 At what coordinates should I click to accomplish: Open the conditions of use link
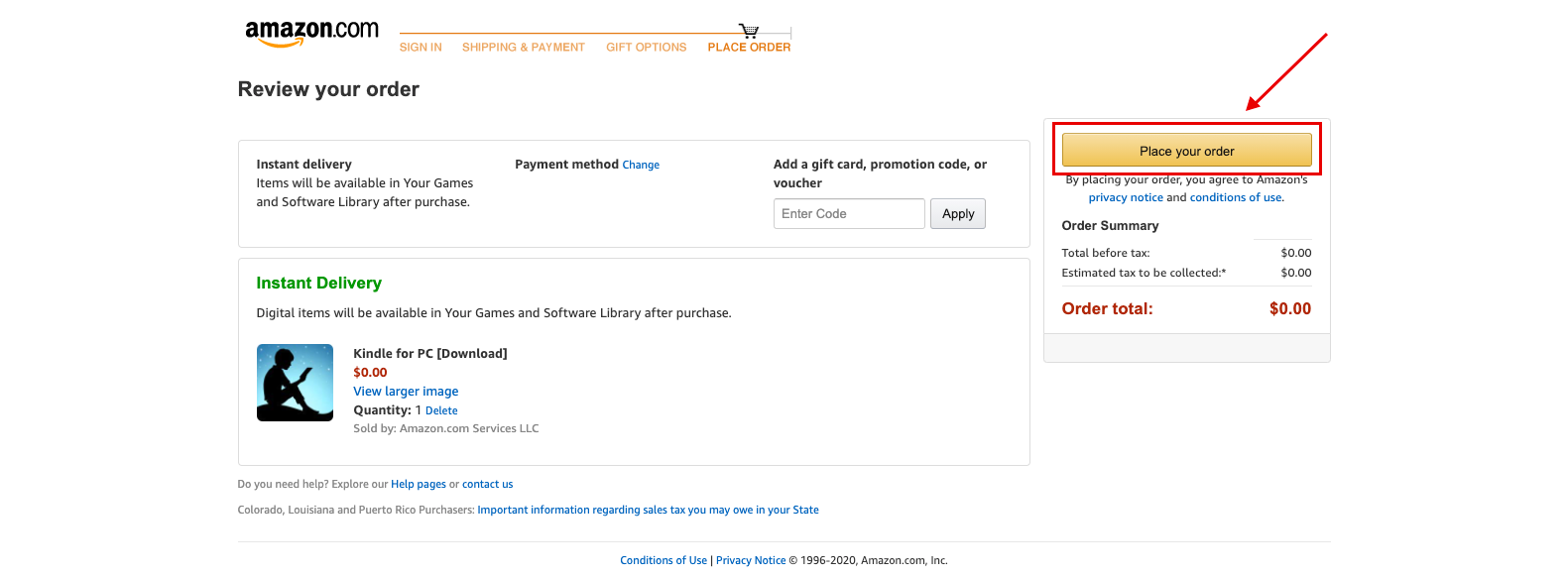tap(1236, 197)
